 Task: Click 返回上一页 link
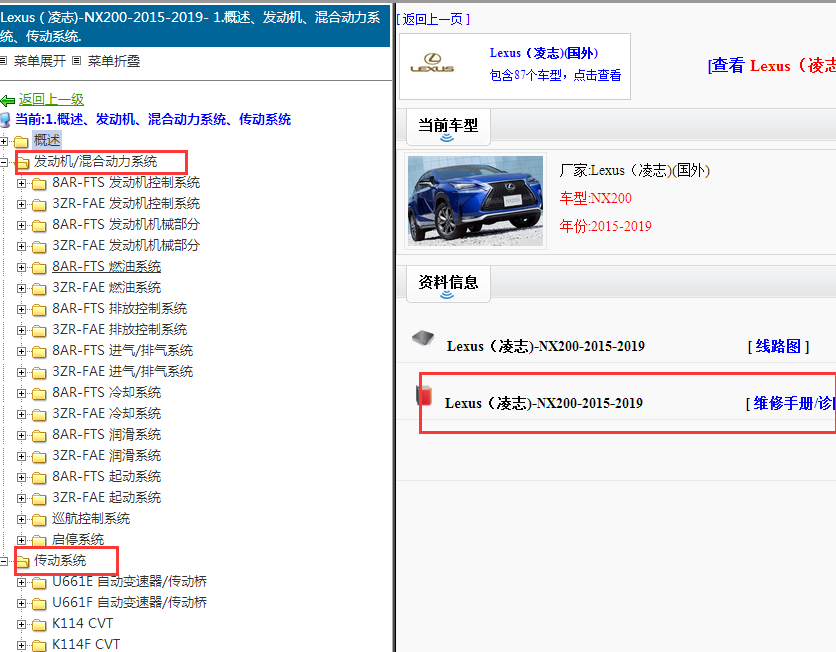pos(433,20)
